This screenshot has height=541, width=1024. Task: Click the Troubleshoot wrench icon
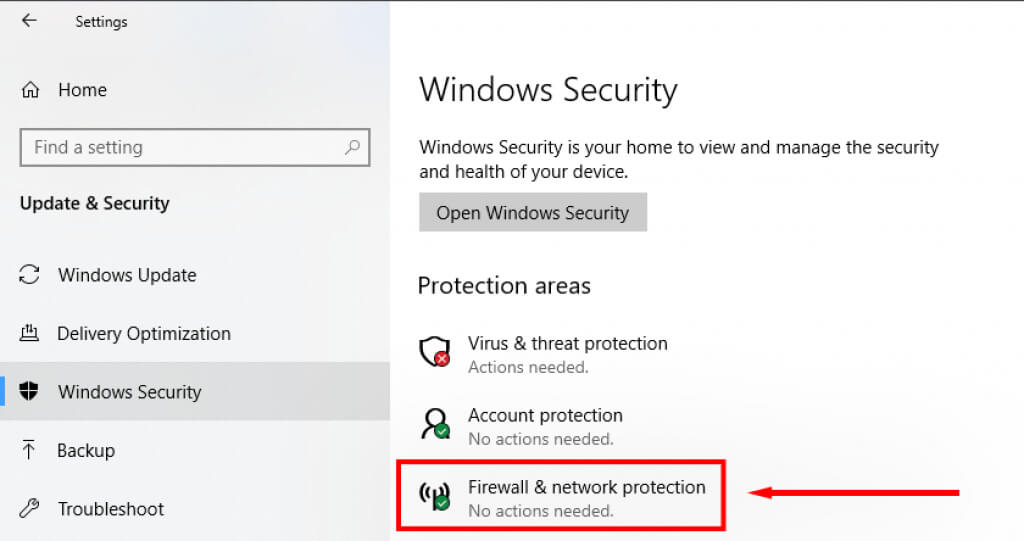pyautogui.click(x=30, y=508)
